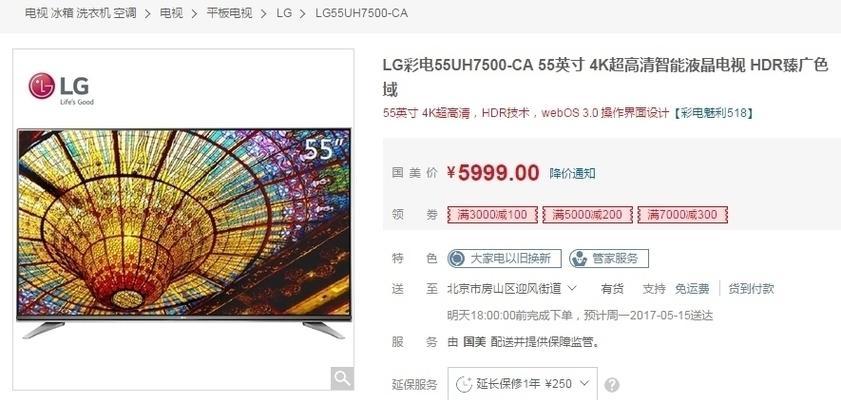Click the 降价通知 price alert link
Screen dimensions: 841x400
[x=572, y=174]
